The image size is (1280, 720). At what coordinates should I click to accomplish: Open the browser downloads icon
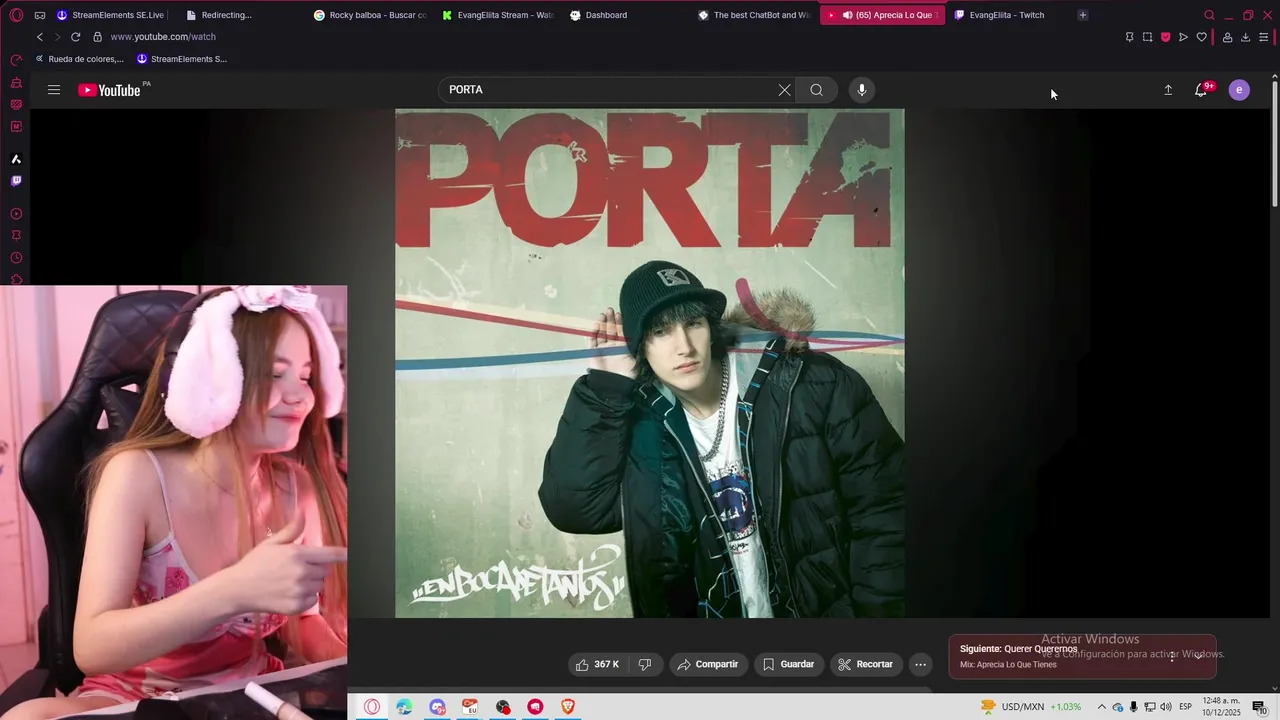1245,37
